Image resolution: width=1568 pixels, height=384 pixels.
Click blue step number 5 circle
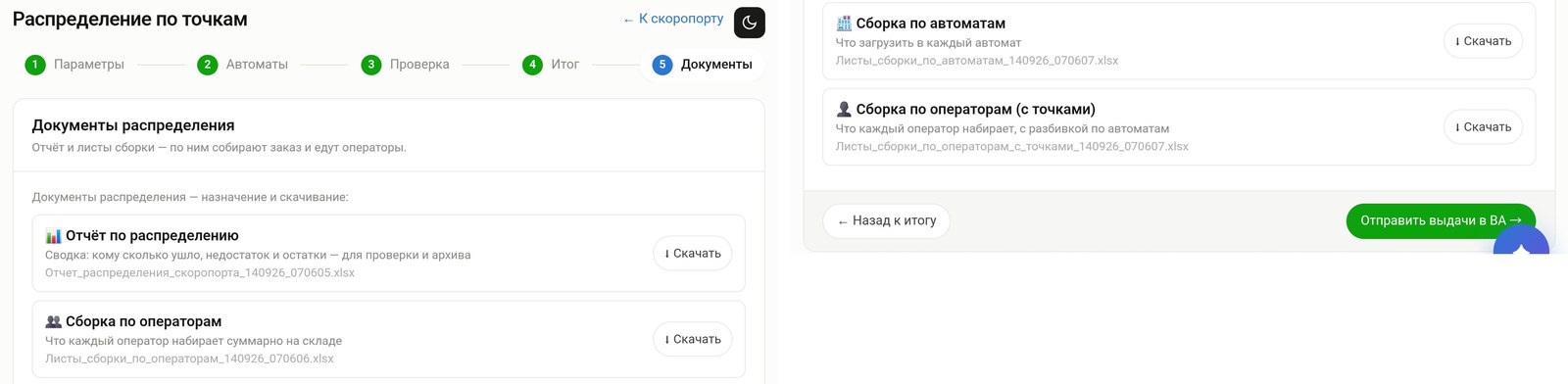(662, 65)
